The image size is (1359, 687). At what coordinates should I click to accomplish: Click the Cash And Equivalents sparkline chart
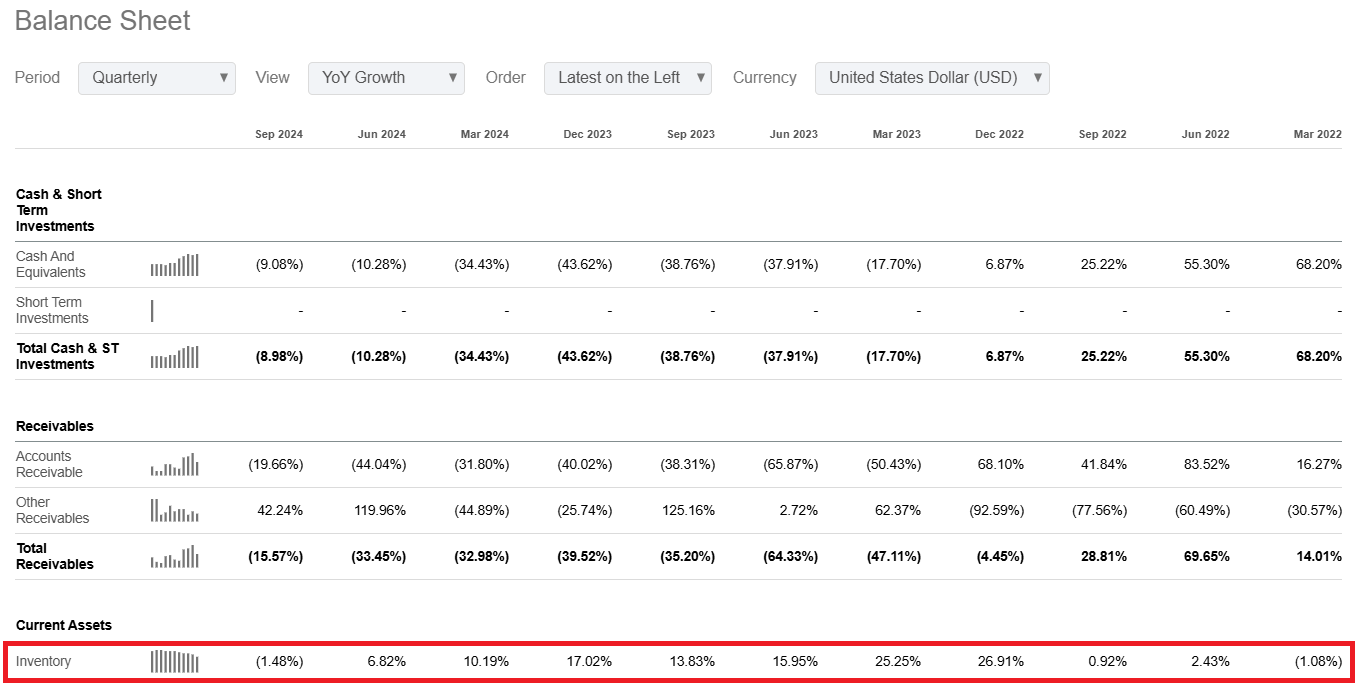pos(175,265)
